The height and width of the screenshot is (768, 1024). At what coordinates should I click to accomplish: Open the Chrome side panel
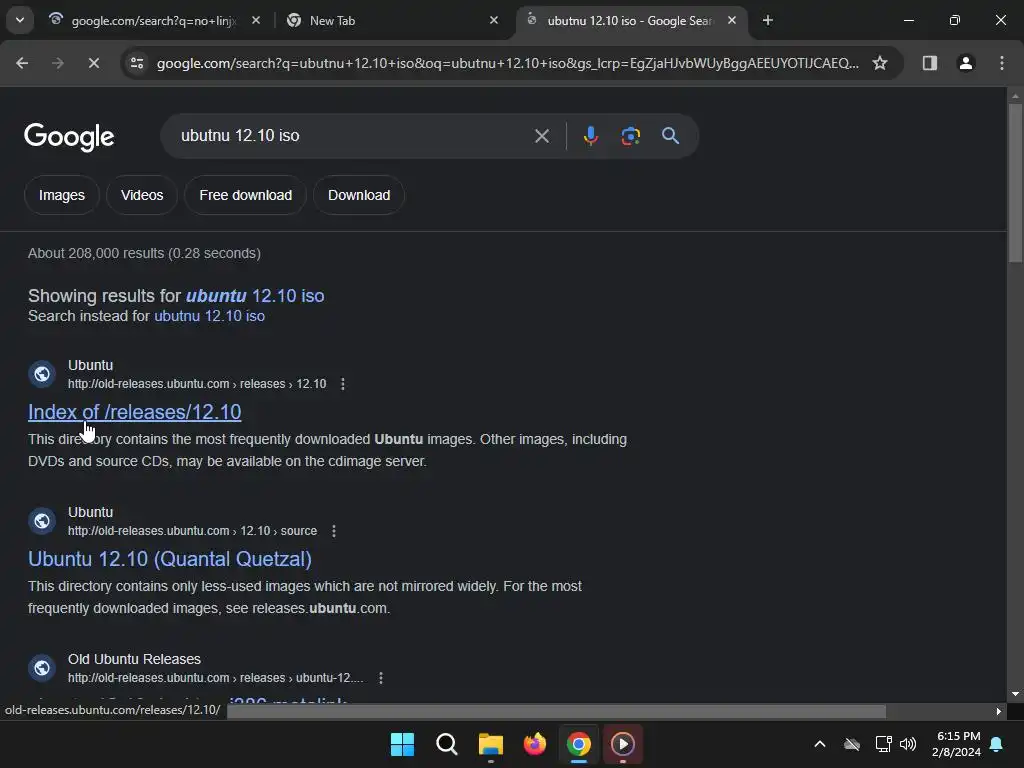coord(929,63)
